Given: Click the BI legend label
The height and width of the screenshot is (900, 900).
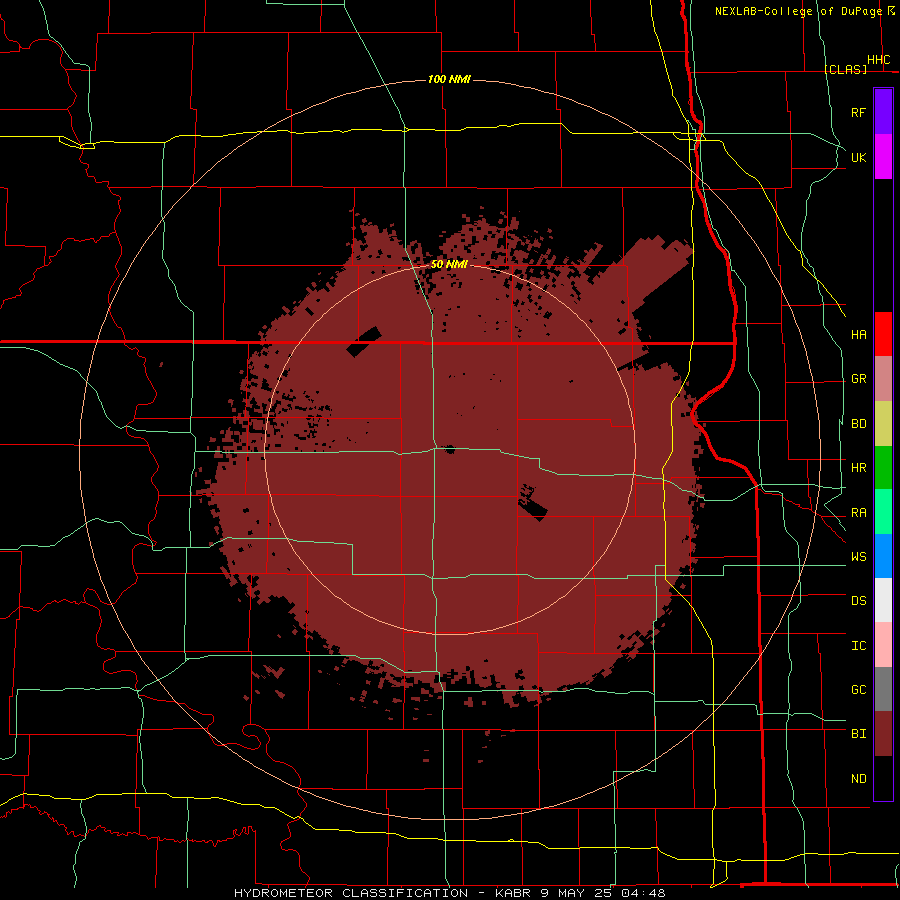Looking at the screenshot, I should (858, 734).
